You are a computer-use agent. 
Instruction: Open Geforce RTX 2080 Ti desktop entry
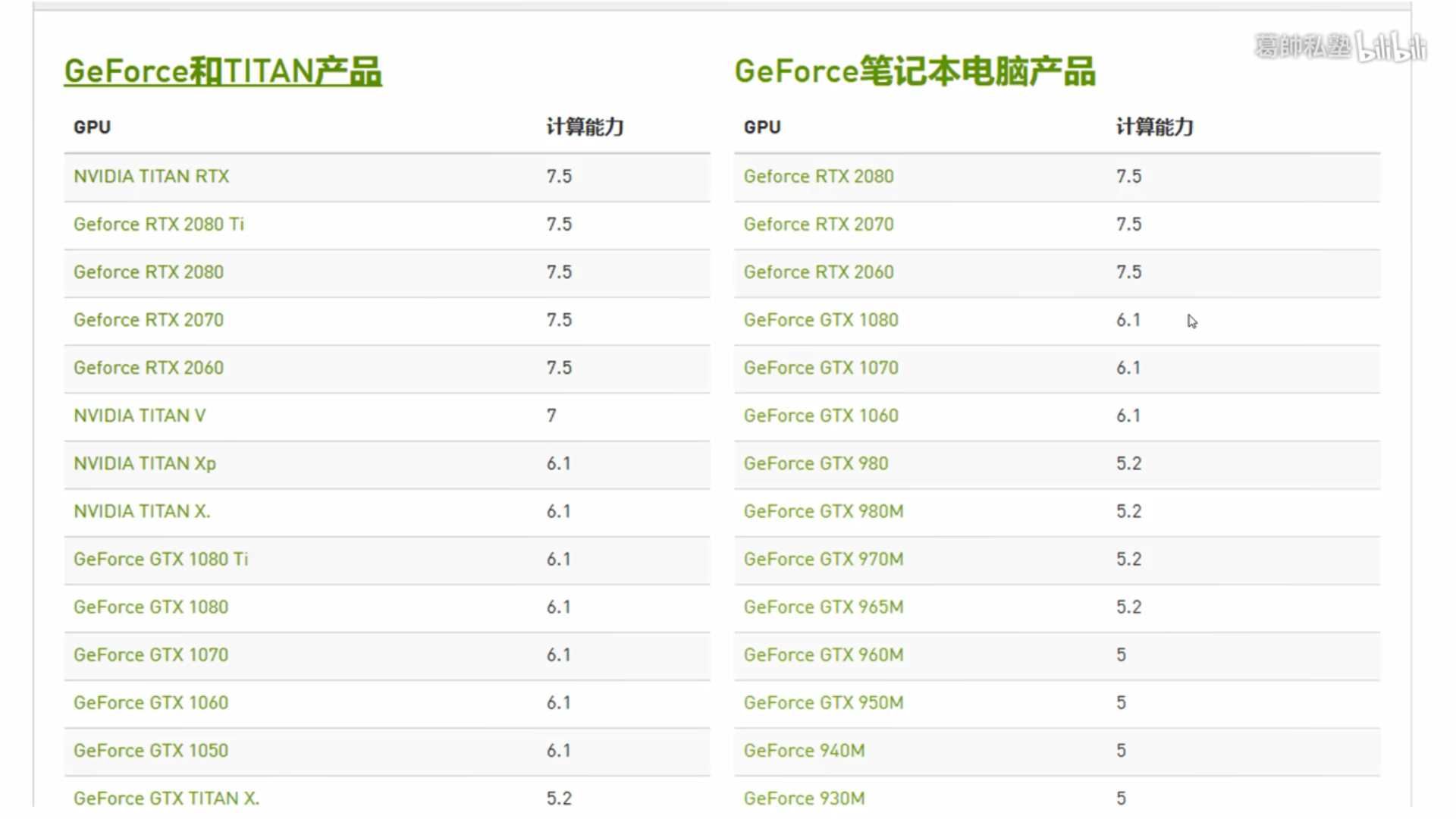coord(158,224)
